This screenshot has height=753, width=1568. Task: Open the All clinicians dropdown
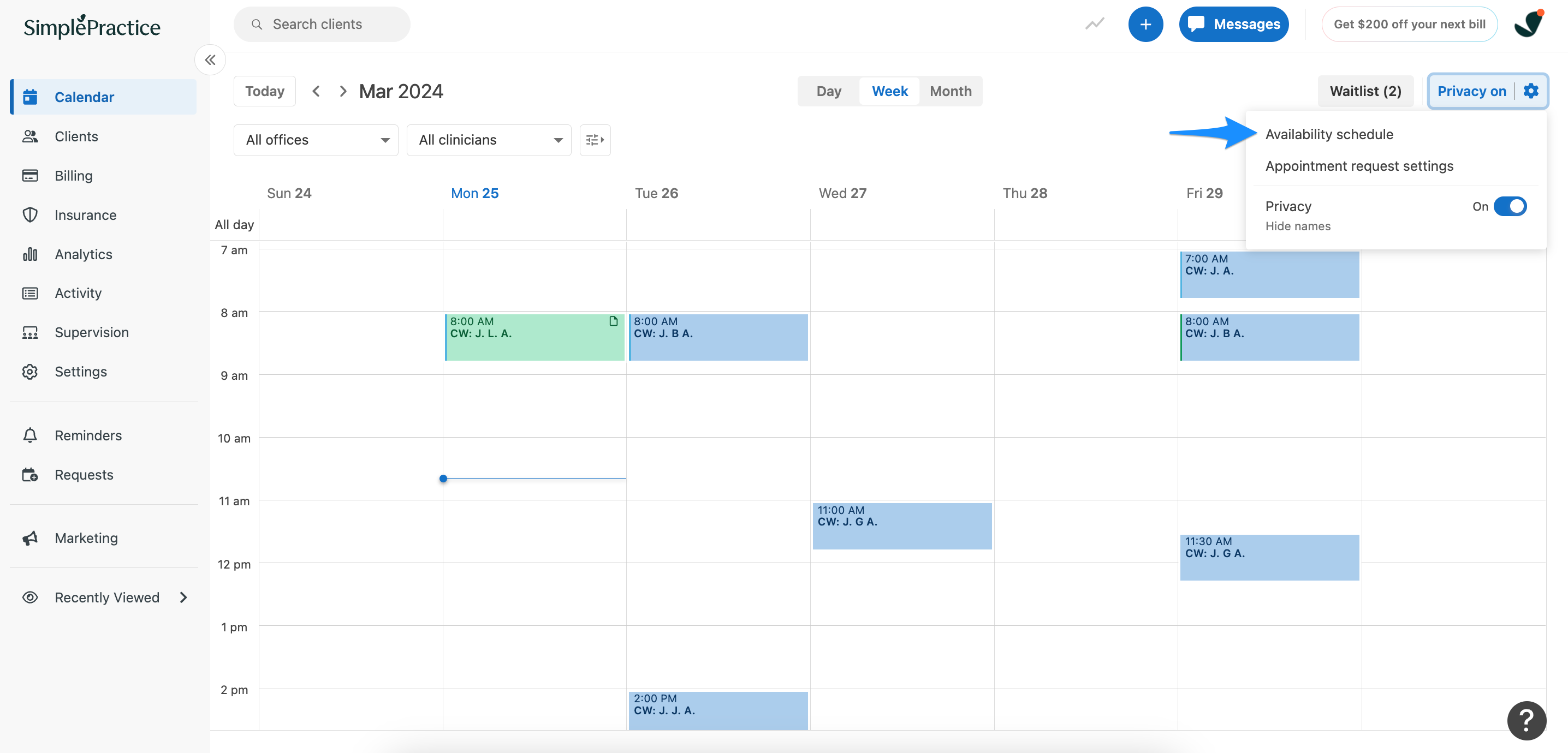tap(489, 140)
